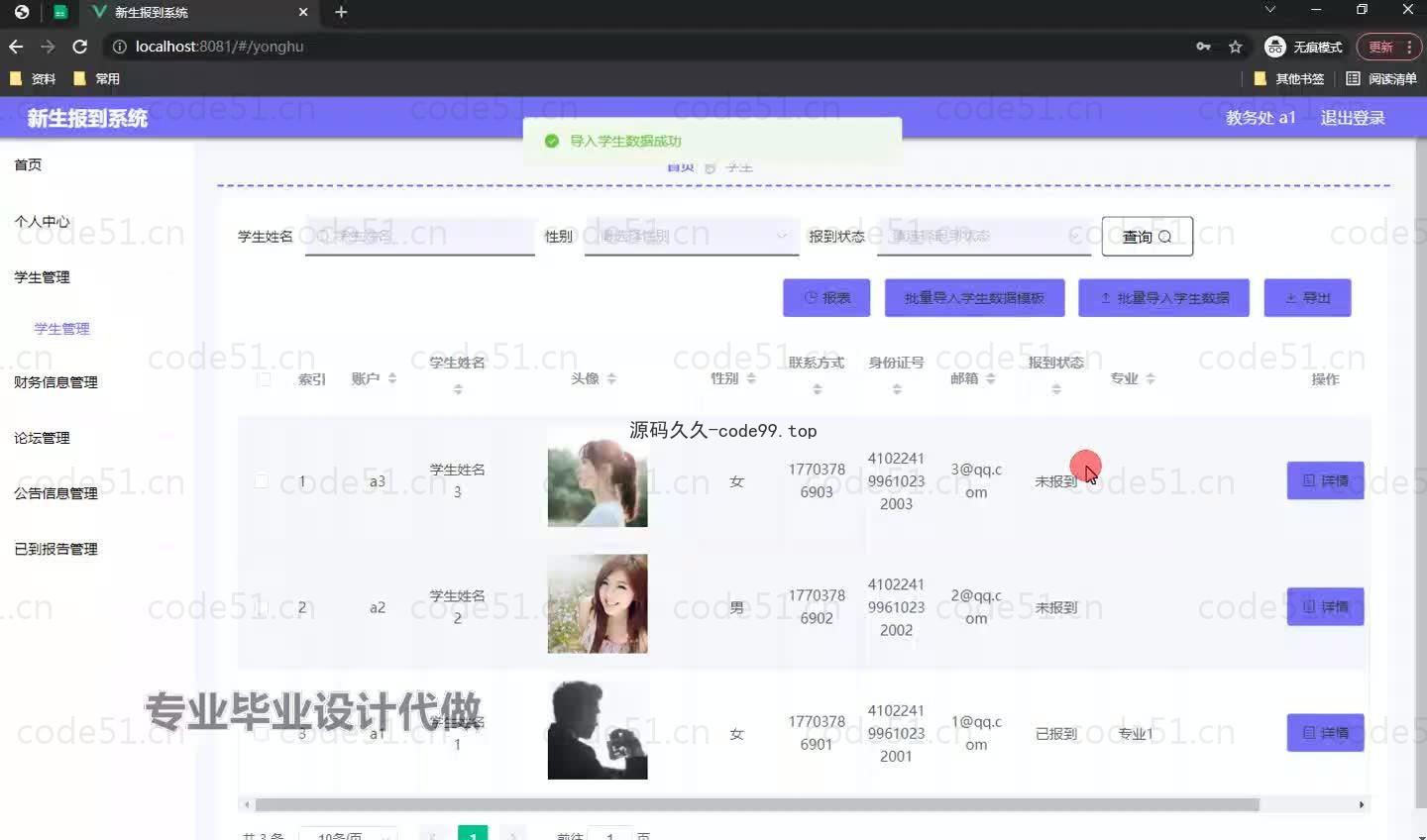
Task: Open 首页 in the sidebar
Action: [x=28, y=164]
